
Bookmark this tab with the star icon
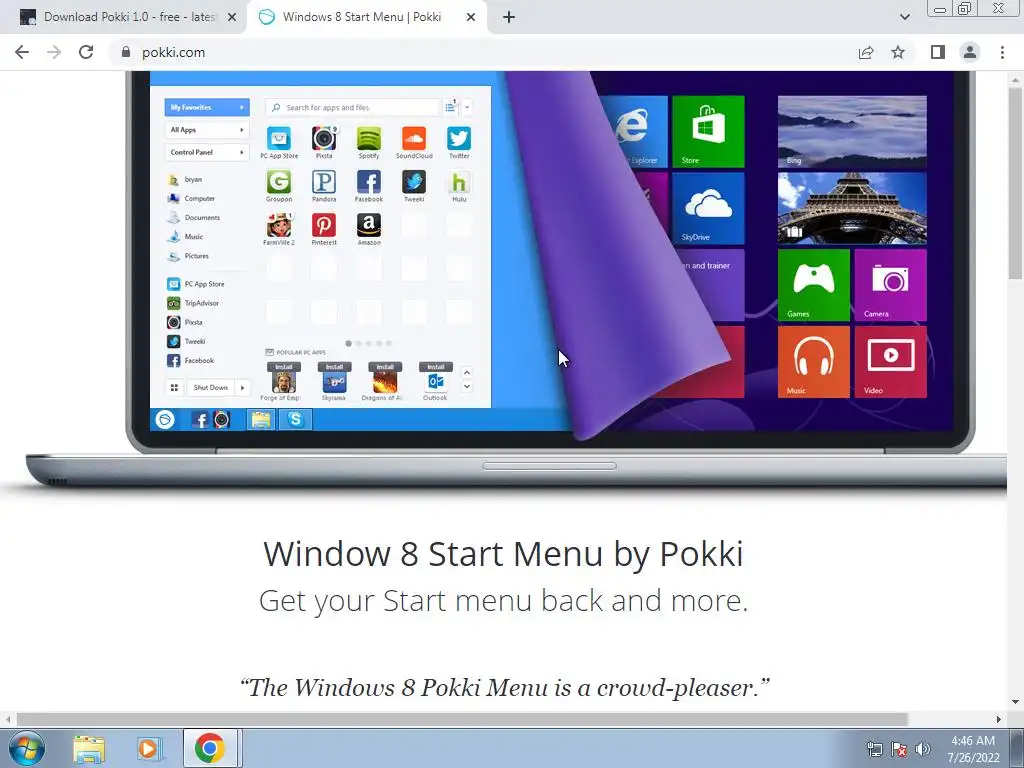(x=898, y=52)
